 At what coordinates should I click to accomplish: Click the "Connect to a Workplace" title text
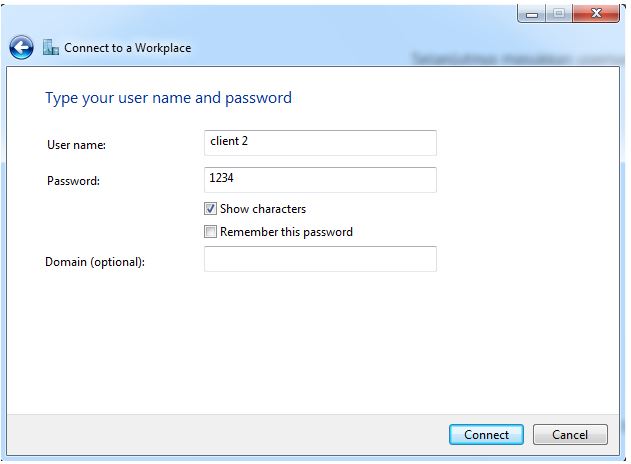coord(127,47)
